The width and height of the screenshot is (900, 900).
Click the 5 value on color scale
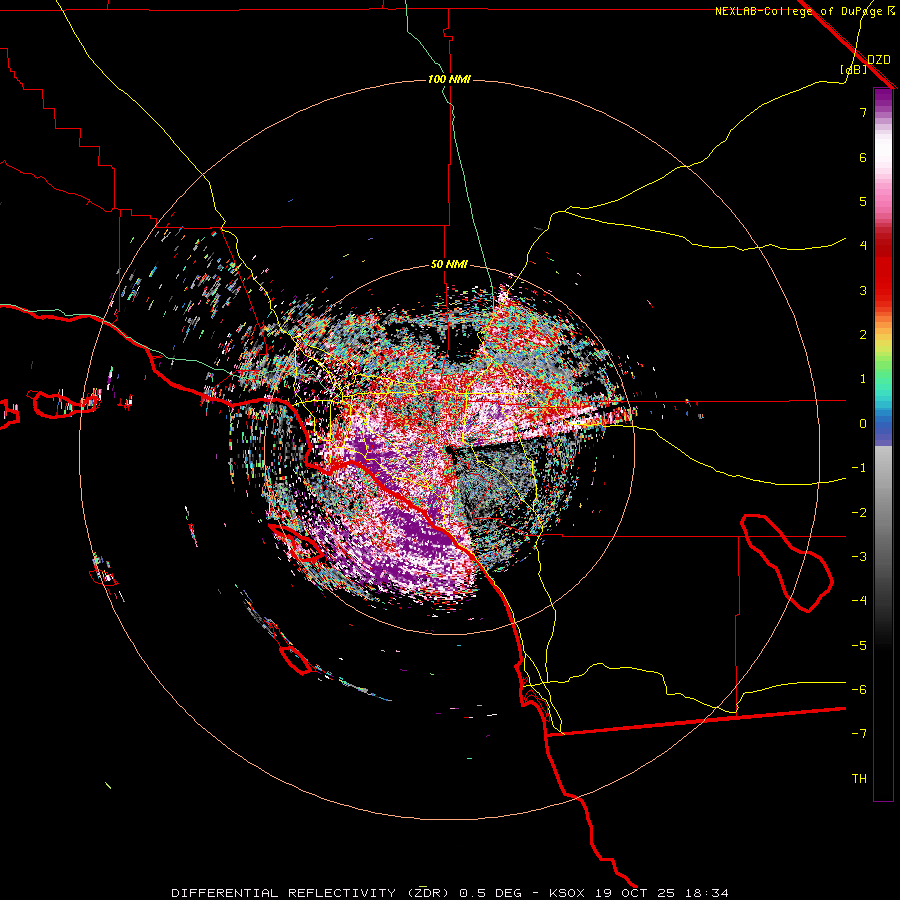(x=863, y=201)
